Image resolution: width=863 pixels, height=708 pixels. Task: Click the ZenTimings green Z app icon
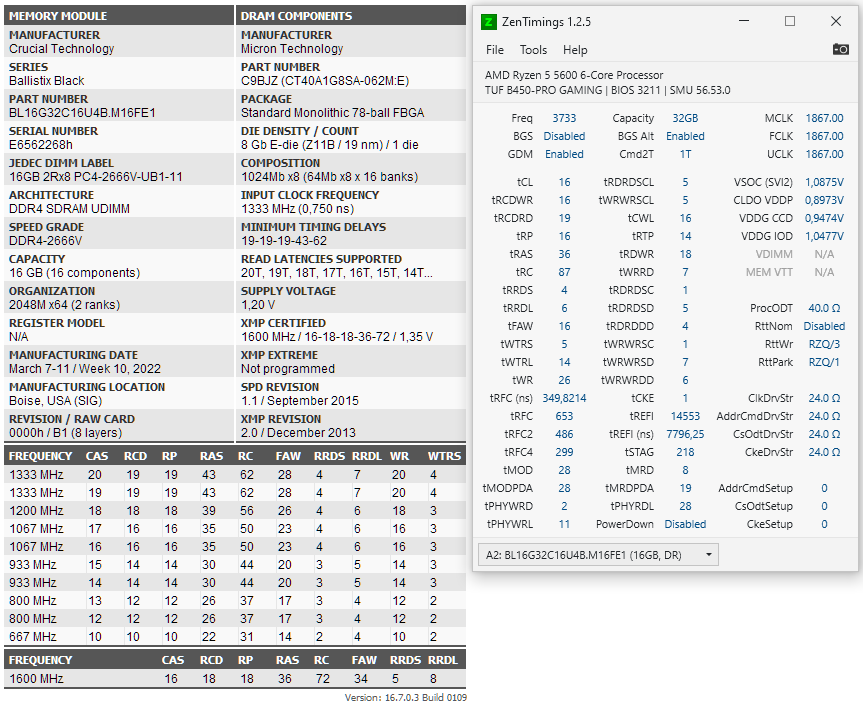coord(488,22)
